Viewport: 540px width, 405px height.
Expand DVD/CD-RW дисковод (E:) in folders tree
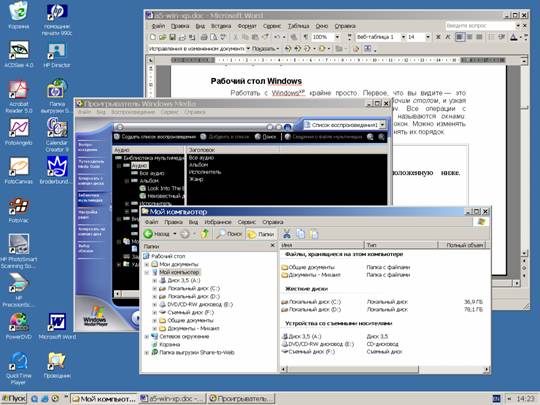155,304
